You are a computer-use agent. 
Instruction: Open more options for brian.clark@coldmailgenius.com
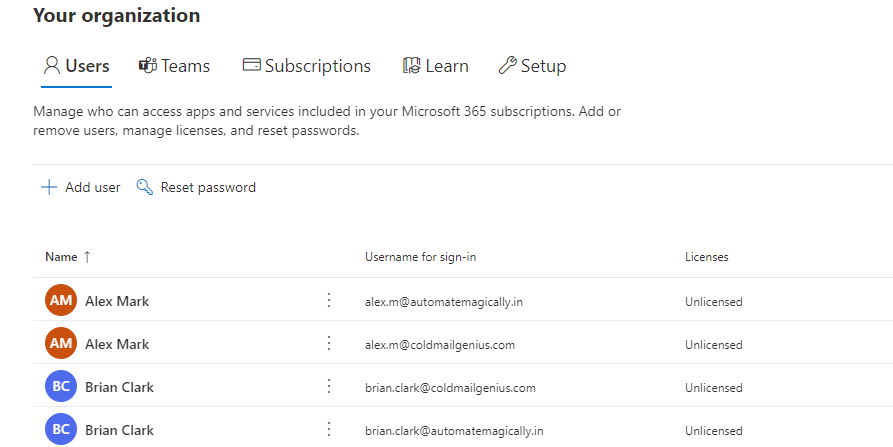point(329,386)
